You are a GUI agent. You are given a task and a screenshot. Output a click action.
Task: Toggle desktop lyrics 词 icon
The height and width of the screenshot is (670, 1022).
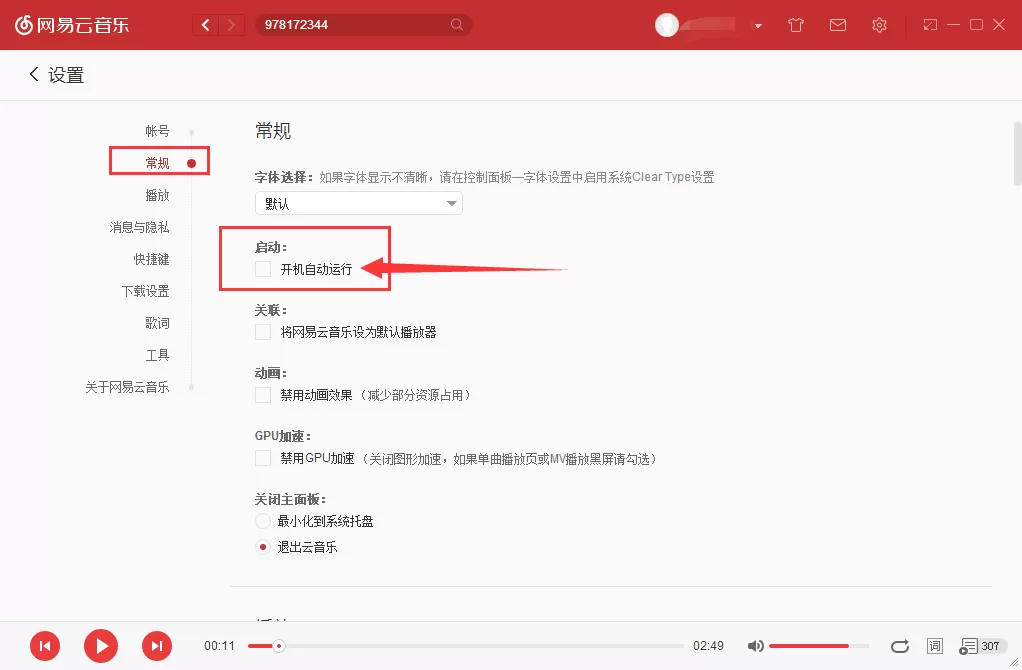935,646
